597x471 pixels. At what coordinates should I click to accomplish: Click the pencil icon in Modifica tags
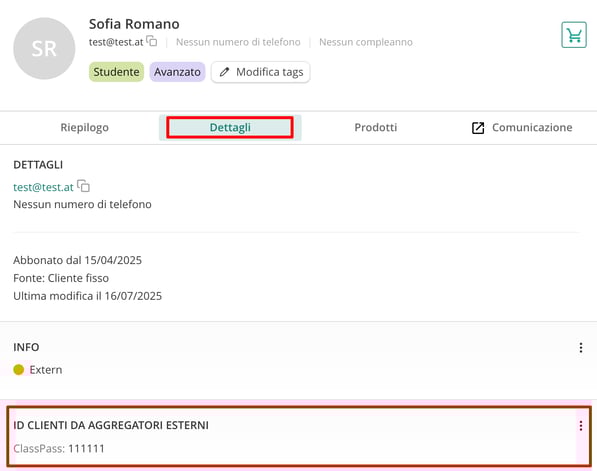pyautogui.click(x=224, y=72)
